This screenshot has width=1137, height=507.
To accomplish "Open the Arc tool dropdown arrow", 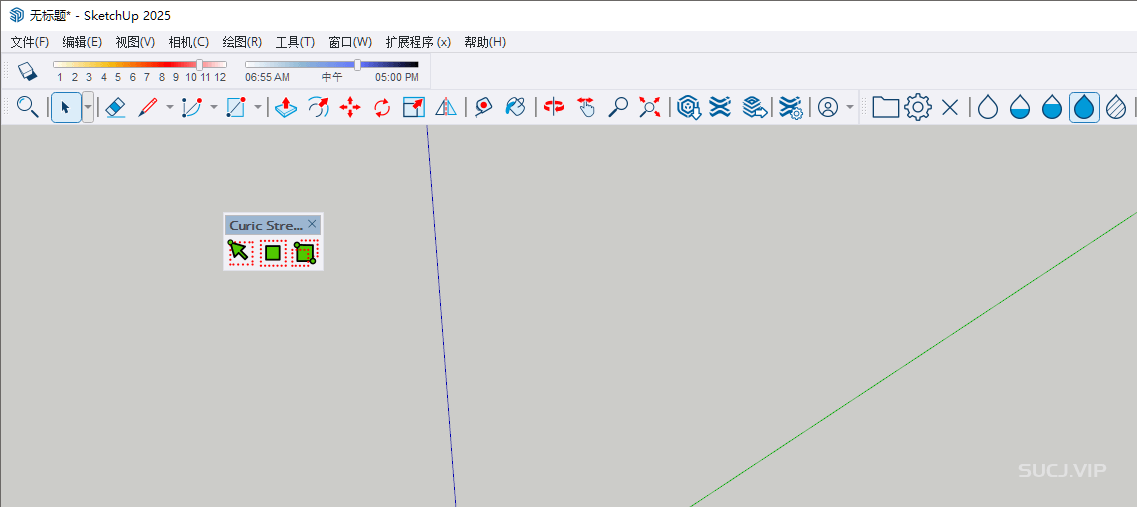I will [214, 107].
